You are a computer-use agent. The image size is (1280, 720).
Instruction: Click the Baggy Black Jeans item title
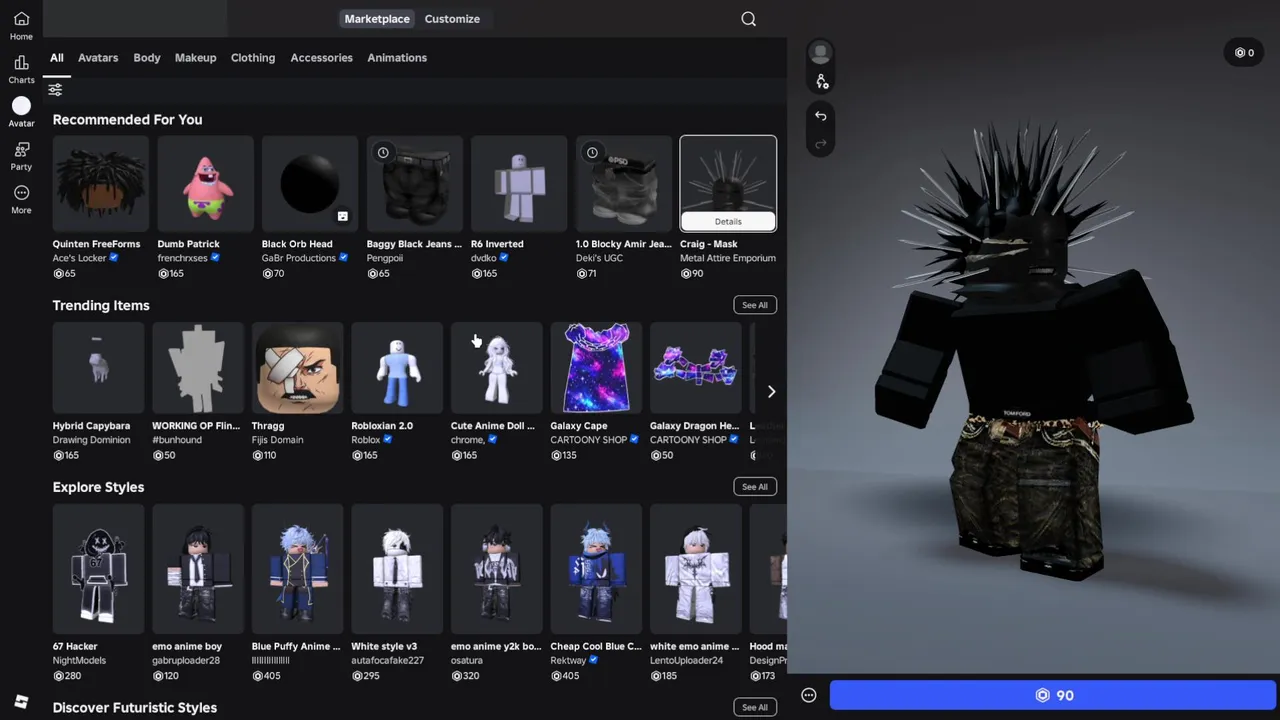(414, 244)
